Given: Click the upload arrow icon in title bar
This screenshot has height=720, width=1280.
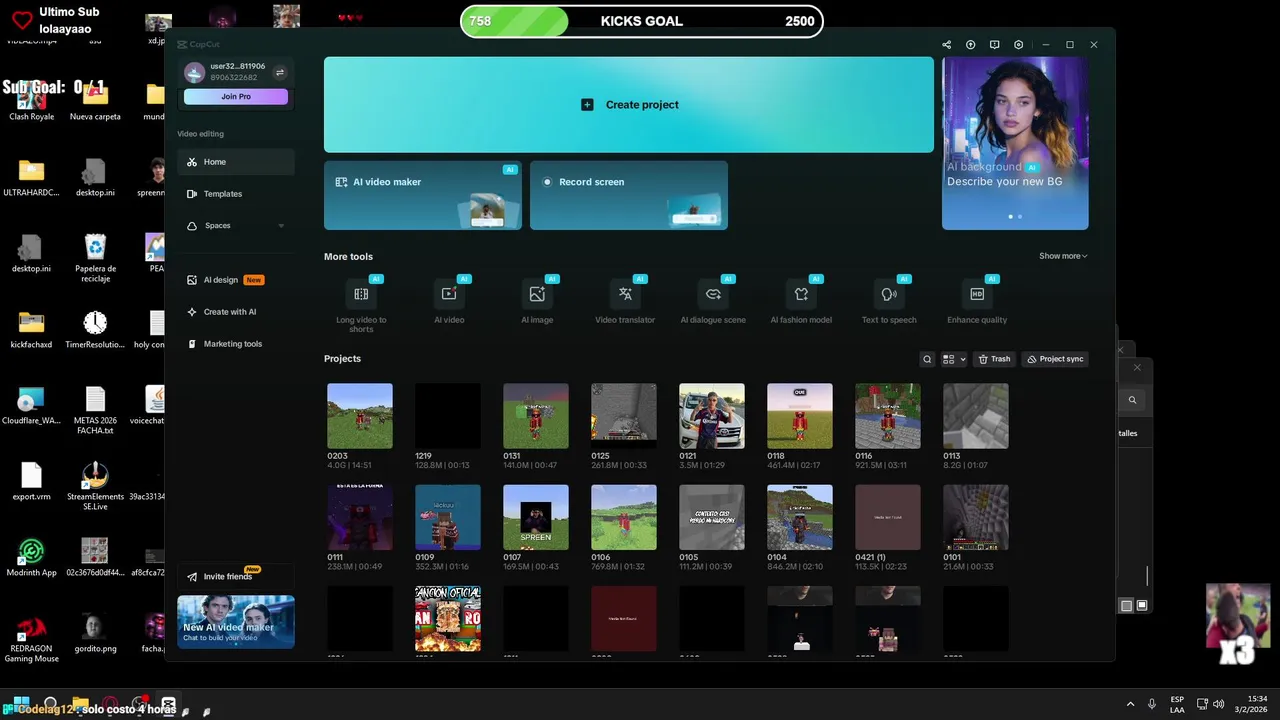Looking at the screenshot, I should pos(970,45).
